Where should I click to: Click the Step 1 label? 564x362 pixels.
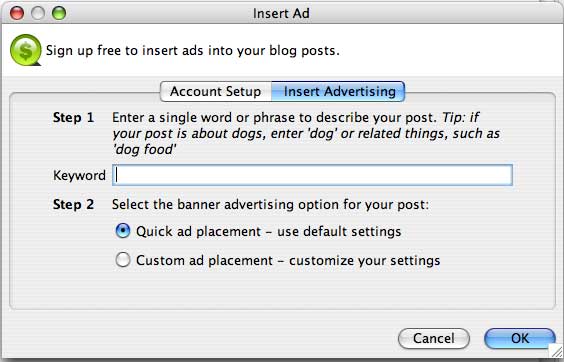73,117
